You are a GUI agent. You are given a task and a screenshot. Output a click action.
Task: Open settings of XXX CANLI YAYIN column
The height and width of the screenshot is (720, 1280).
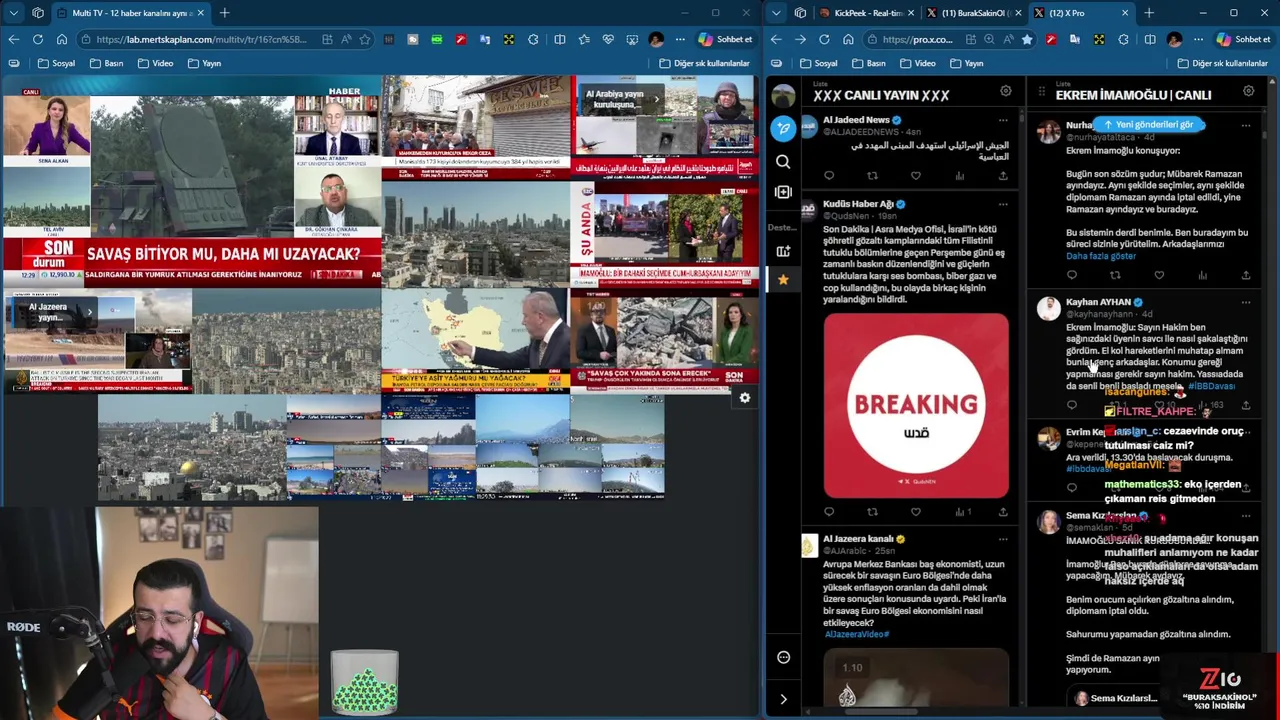coord(1005,92)
